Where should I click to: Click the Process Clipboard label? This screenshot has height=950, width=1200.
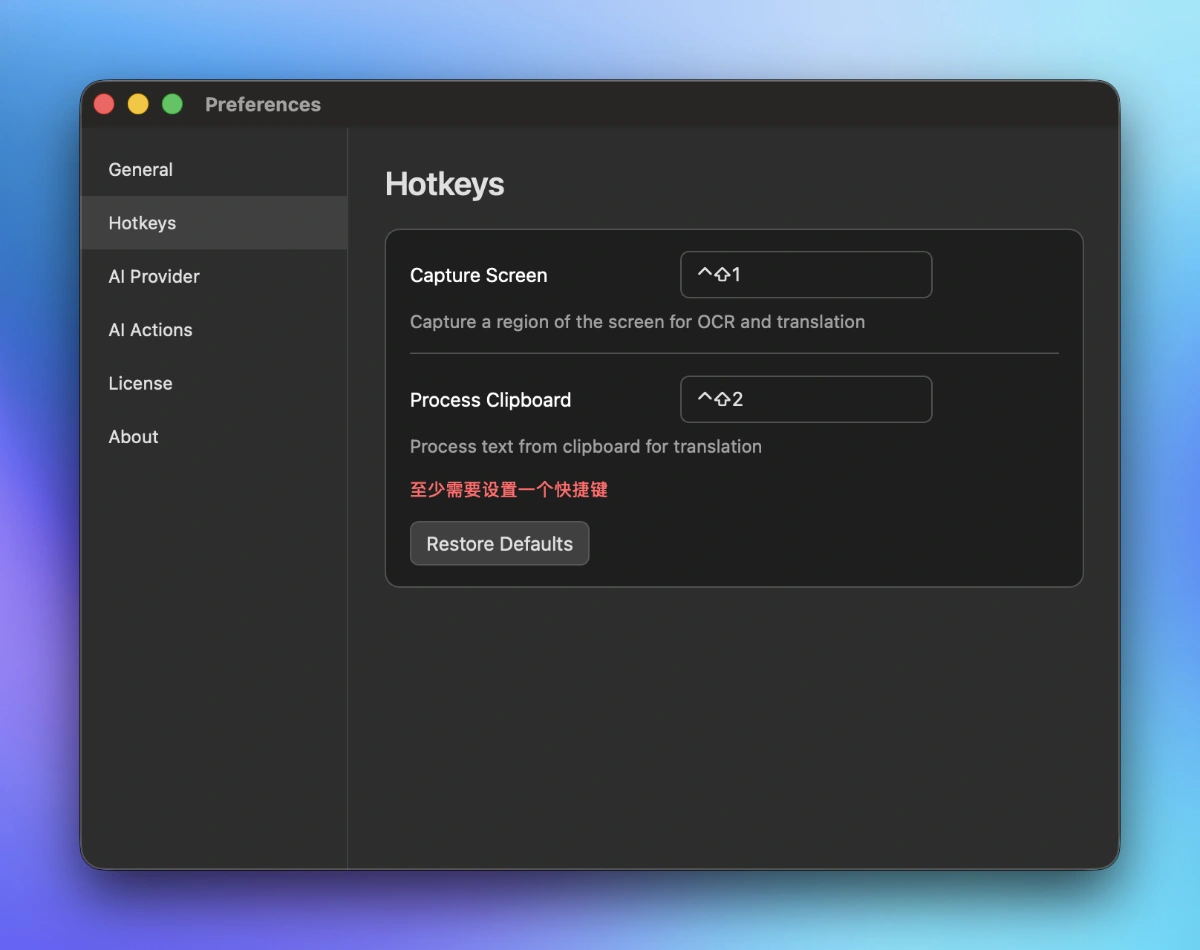[x=490, y=400]
